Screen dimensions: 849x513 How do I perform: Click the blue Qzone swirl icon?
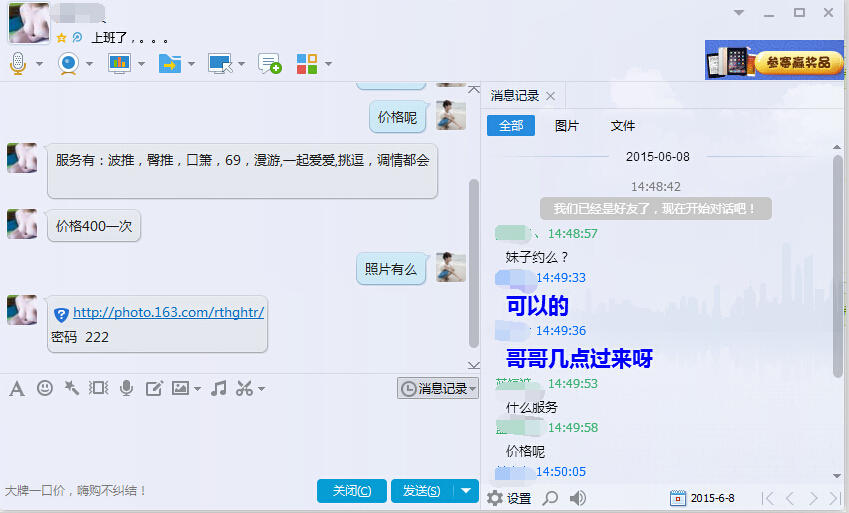tap(77, 37)
